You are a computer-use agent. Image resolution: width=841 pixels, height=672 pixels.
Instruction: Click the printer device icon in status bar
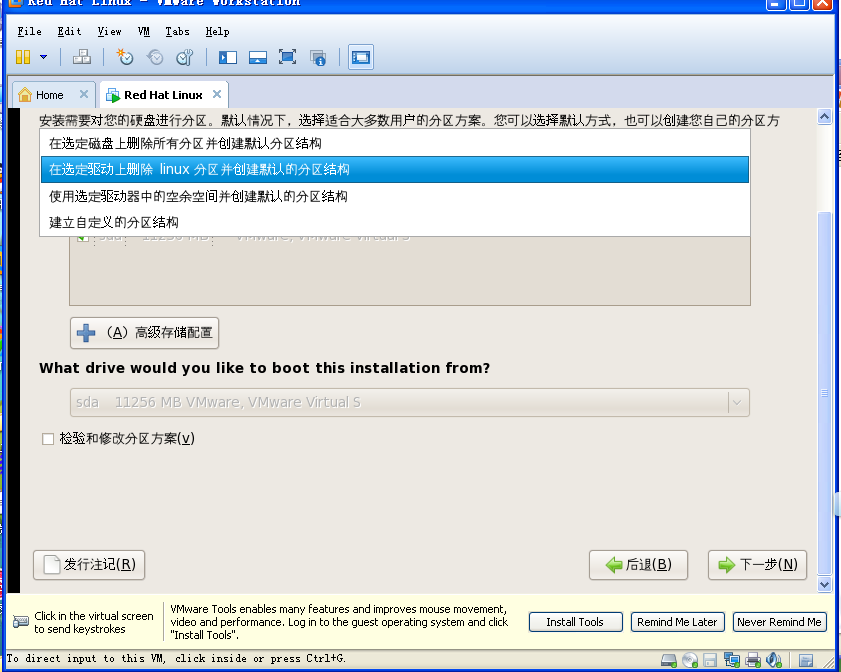click(752, 660)
